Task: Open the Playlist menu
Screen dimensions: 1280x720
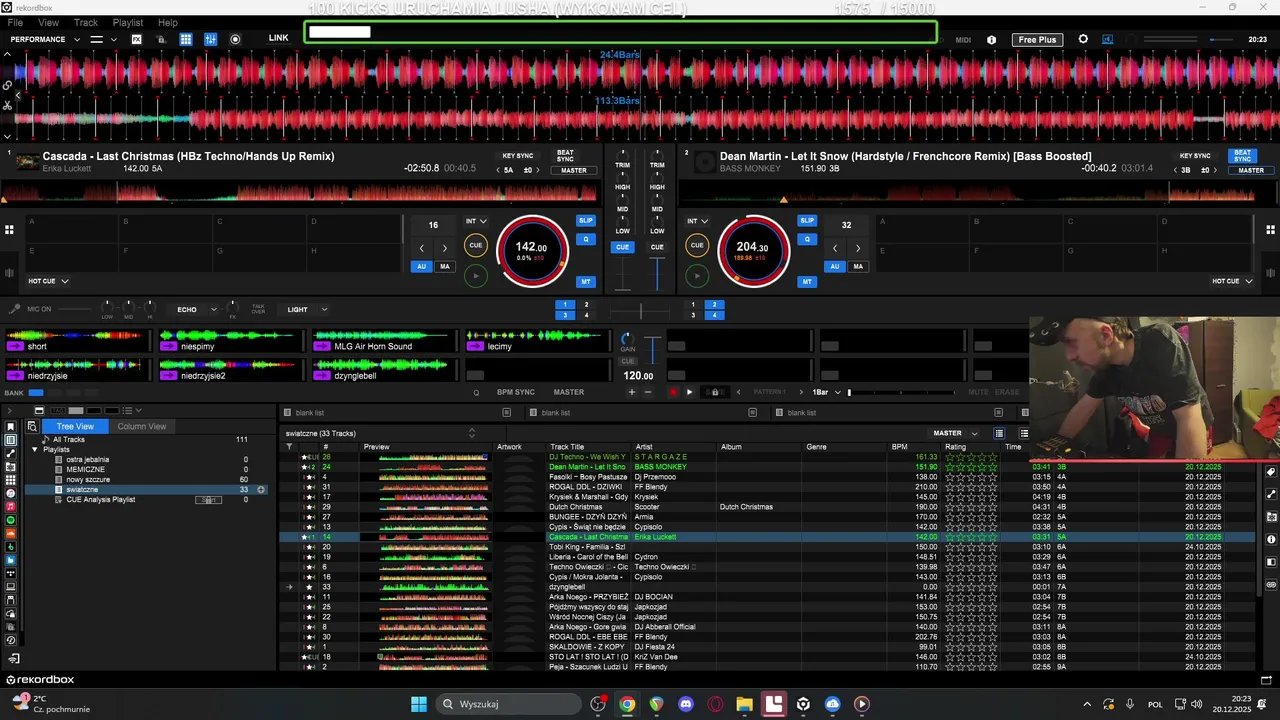Action: click(128, 22)
